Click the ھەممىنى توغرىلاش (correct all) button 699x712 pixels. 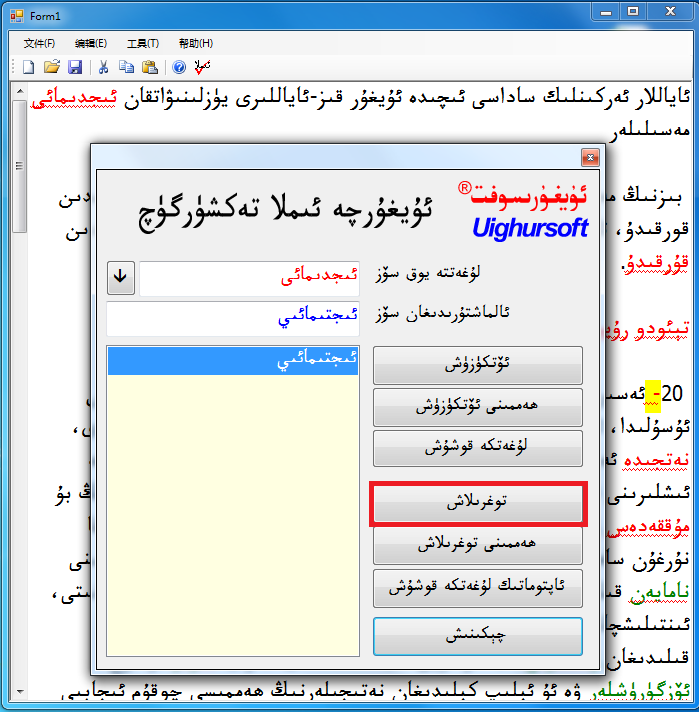478,545
